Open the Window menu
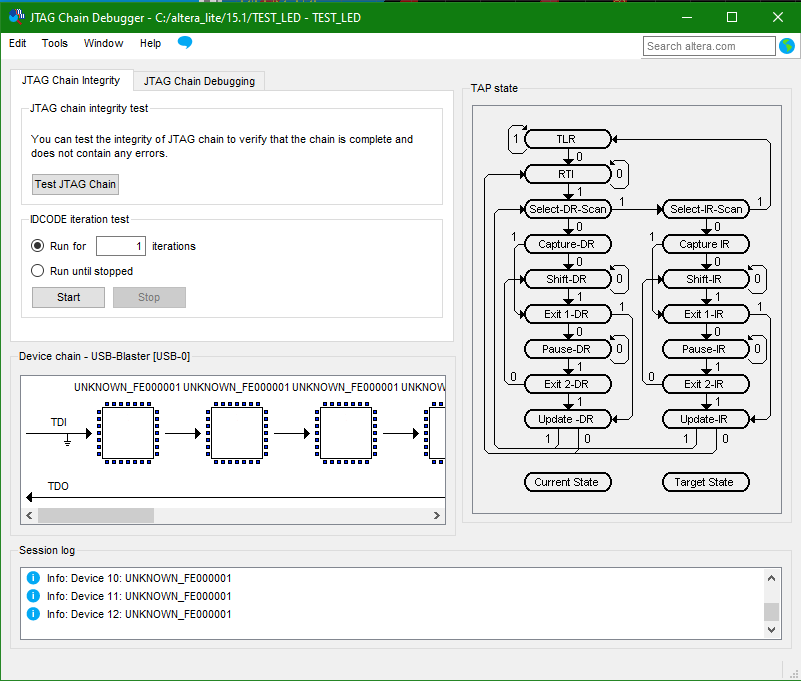The image size is (801, 681). 103,44
